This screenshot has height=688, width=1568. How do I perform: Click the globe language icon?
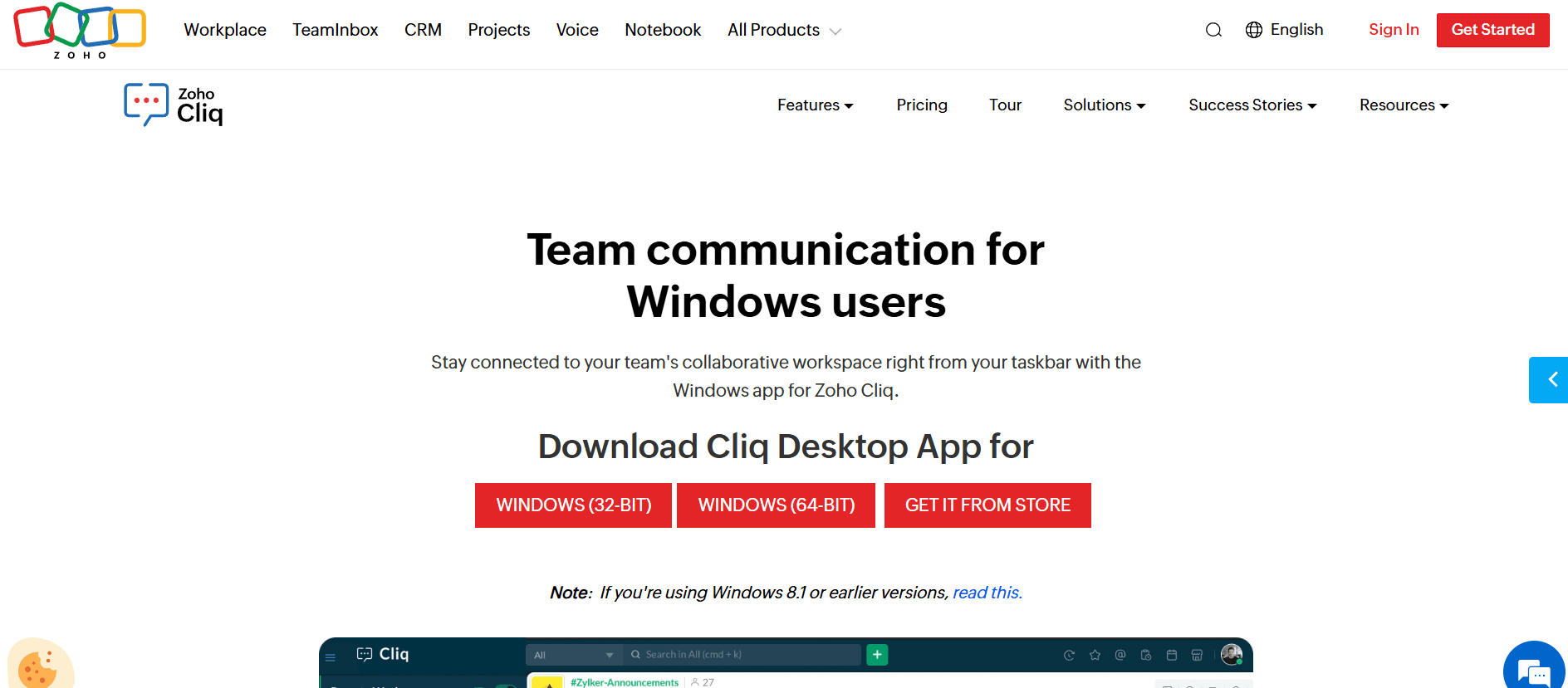point(1254,30)
